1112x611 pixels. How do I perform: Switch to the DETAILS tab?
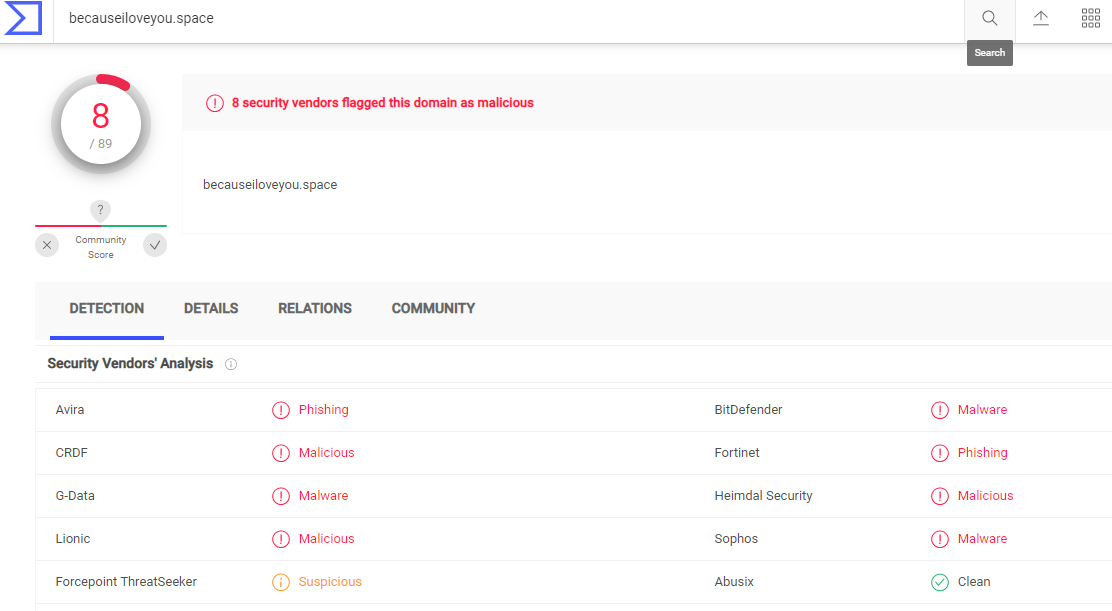[211, 308]
